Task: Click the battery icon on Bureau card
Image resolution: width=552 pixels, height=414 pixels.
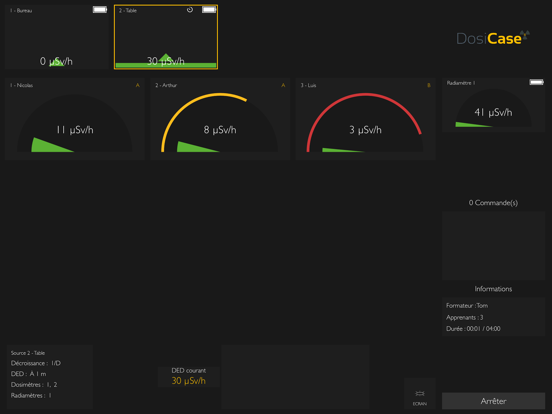Action: pos(100,10)
